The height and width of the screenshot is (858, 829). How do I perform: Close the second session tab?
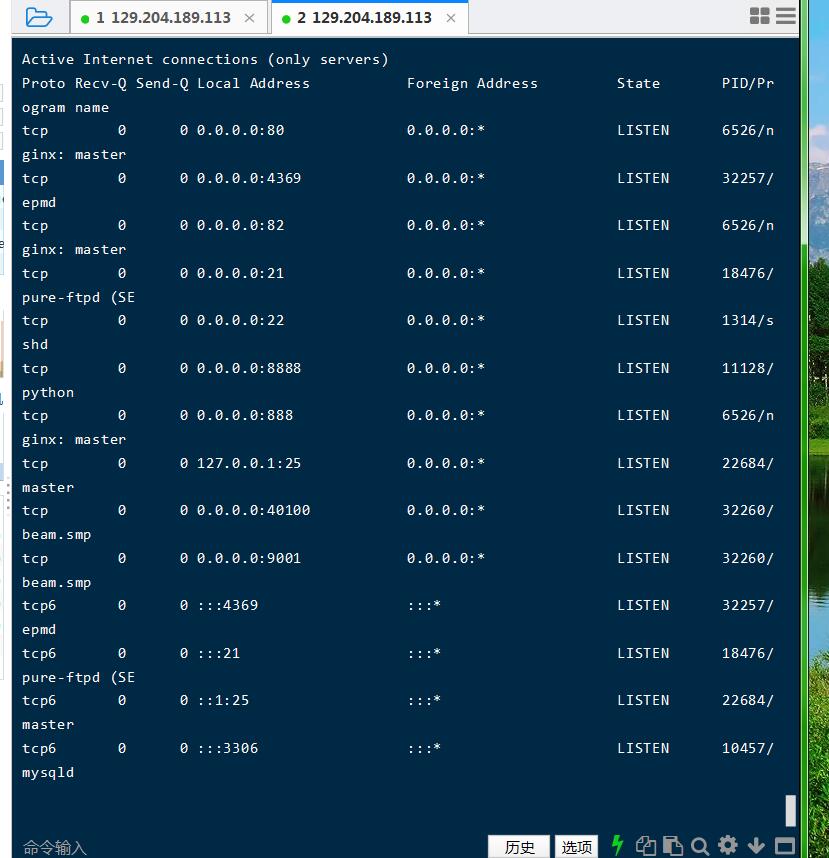click(x=451, y=18)
